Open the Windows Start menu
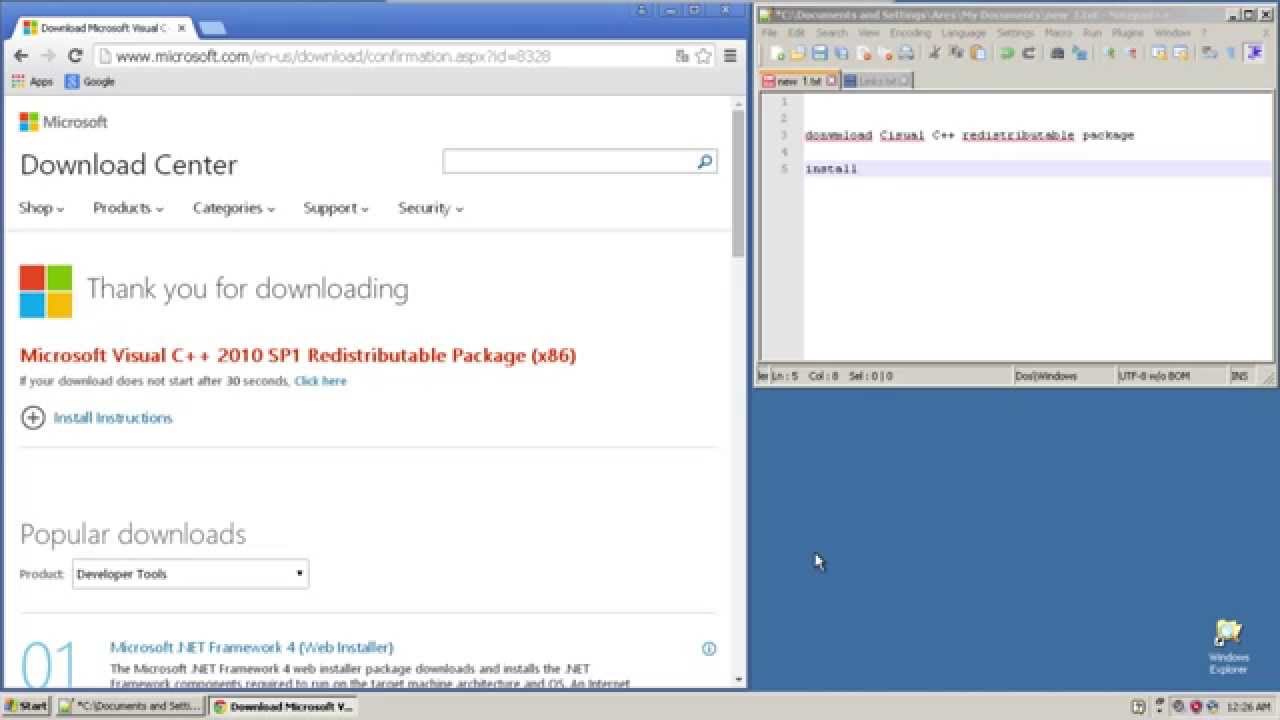 26,706
